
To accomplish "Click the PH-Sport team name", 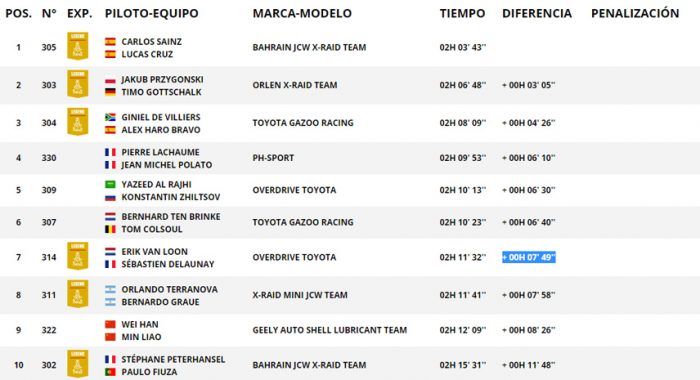I will pos(273,158).
